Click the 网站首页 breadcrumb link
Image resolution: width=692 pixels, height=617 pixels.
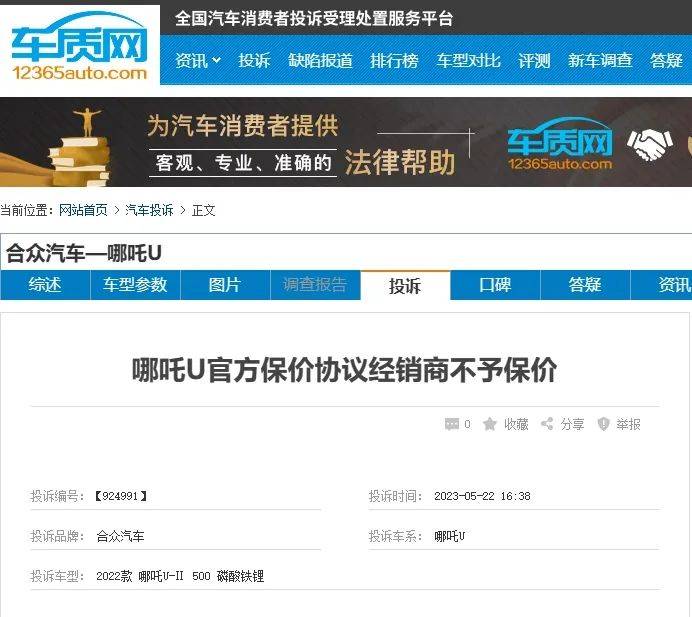(x=83, y=210)
